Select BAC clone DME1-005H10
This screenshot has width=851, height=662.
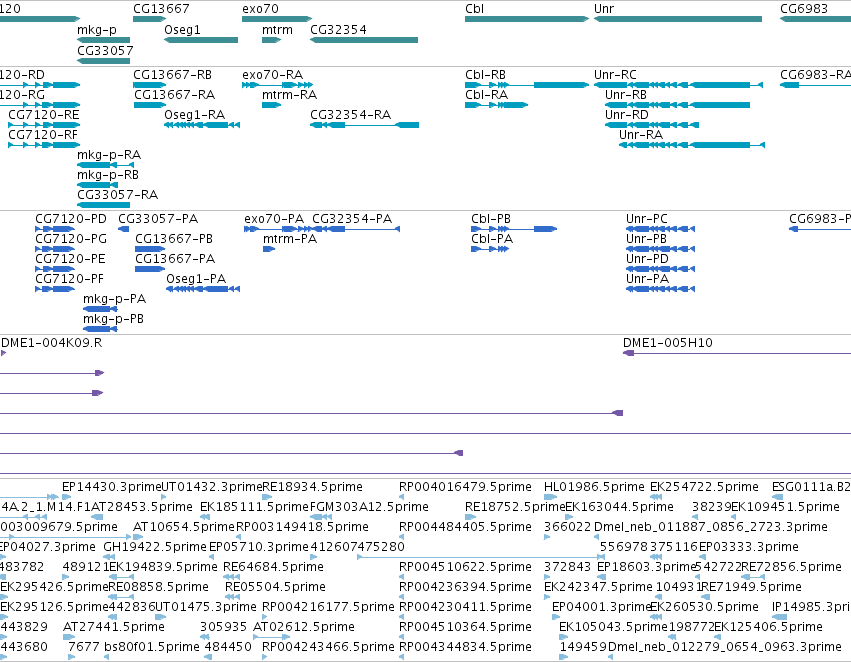[668, 343]
